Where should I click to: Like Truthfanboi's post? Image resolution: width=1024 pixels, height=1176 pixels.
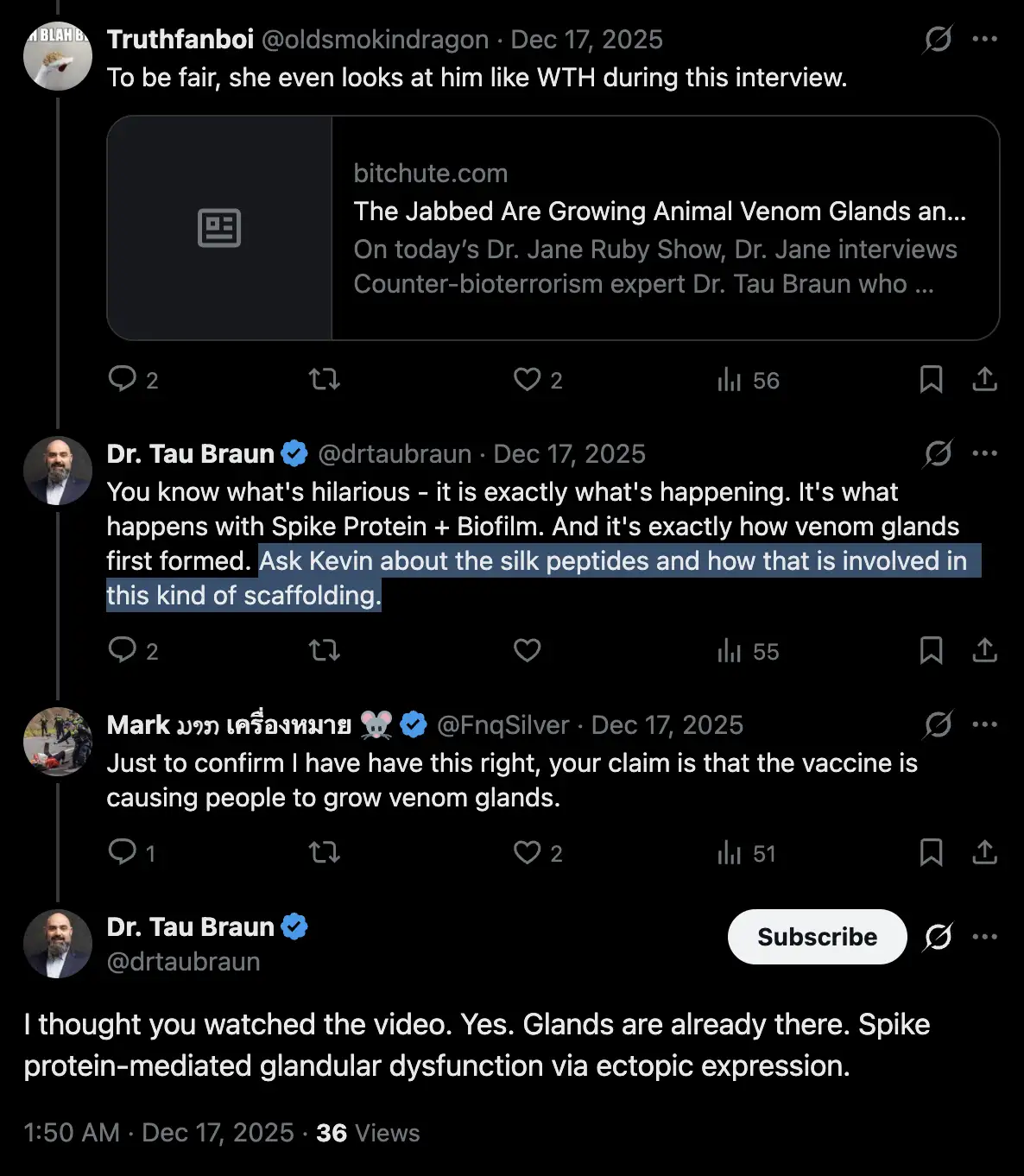coord(527,379)
